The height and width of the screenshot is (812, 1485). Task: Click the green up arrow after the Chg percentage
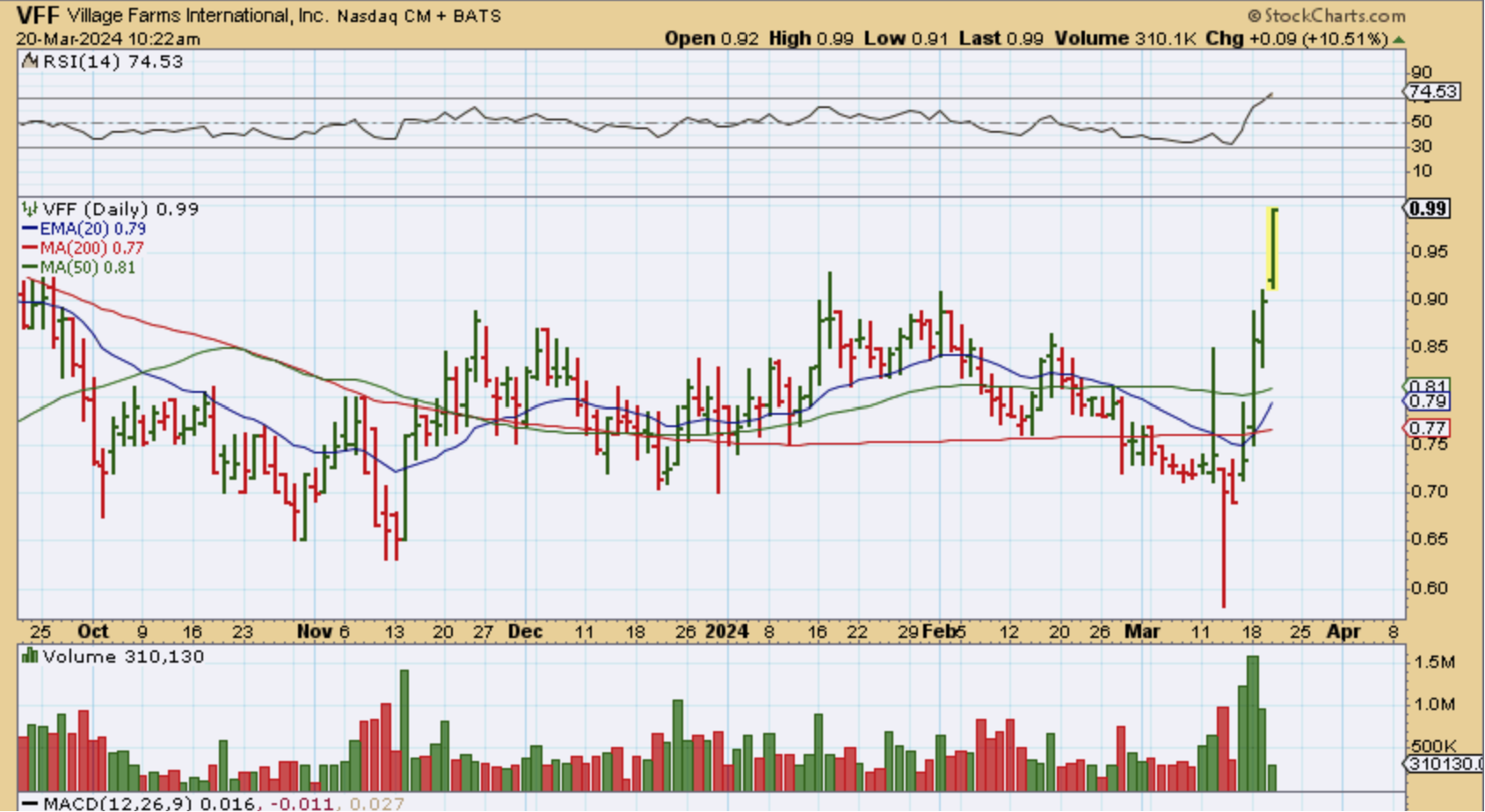tap(1399, 40)
